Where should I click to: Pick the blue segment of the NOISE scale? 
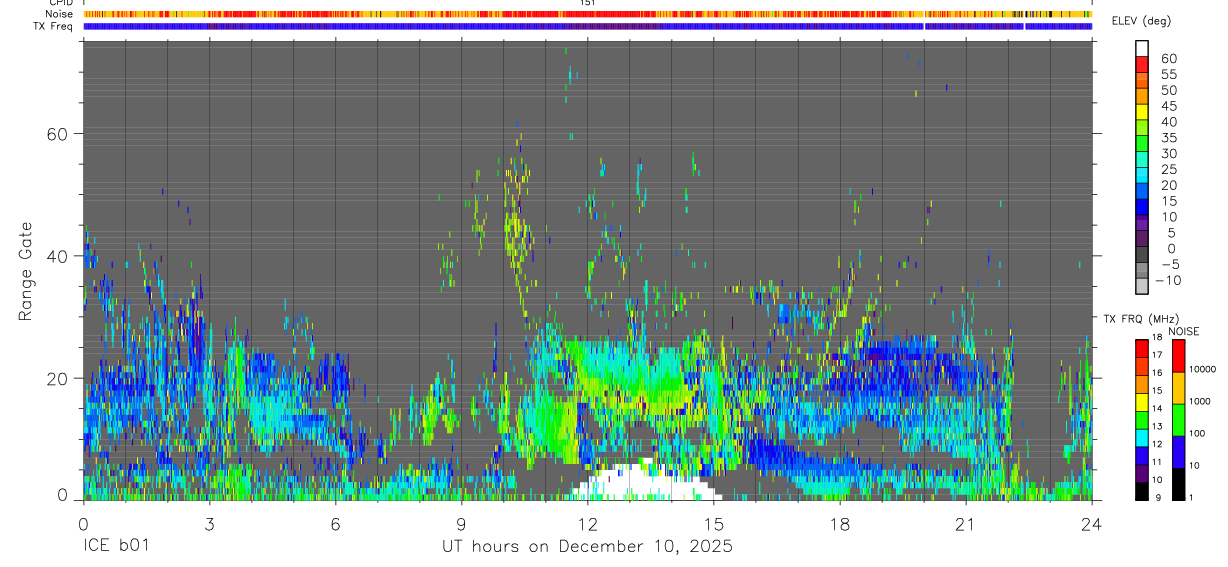click(x=1179, y=452)
